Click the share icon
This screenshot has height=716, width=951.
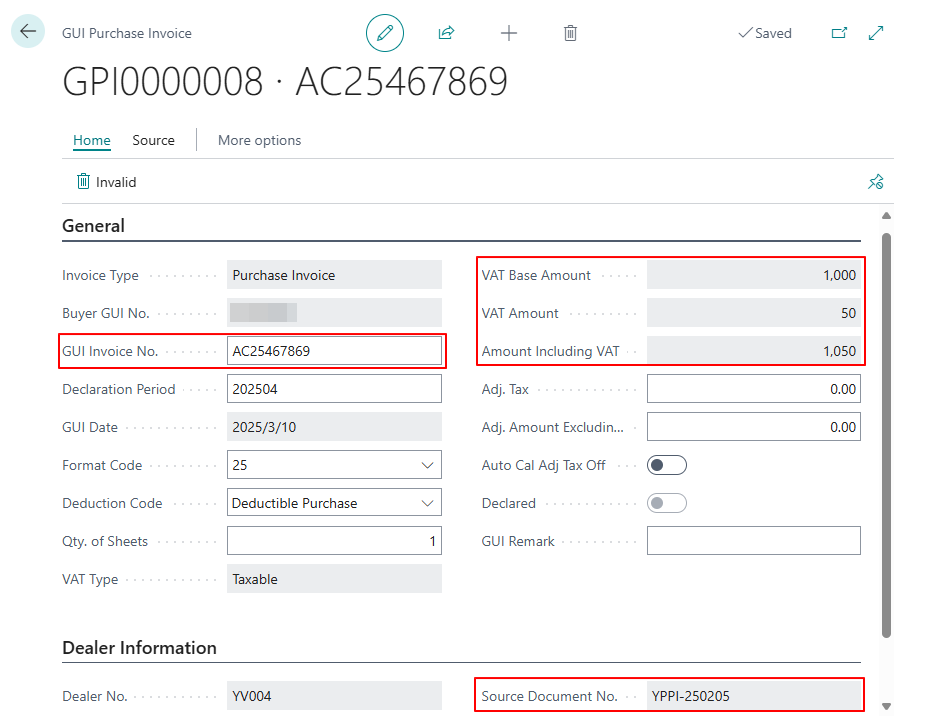(446, 33)
